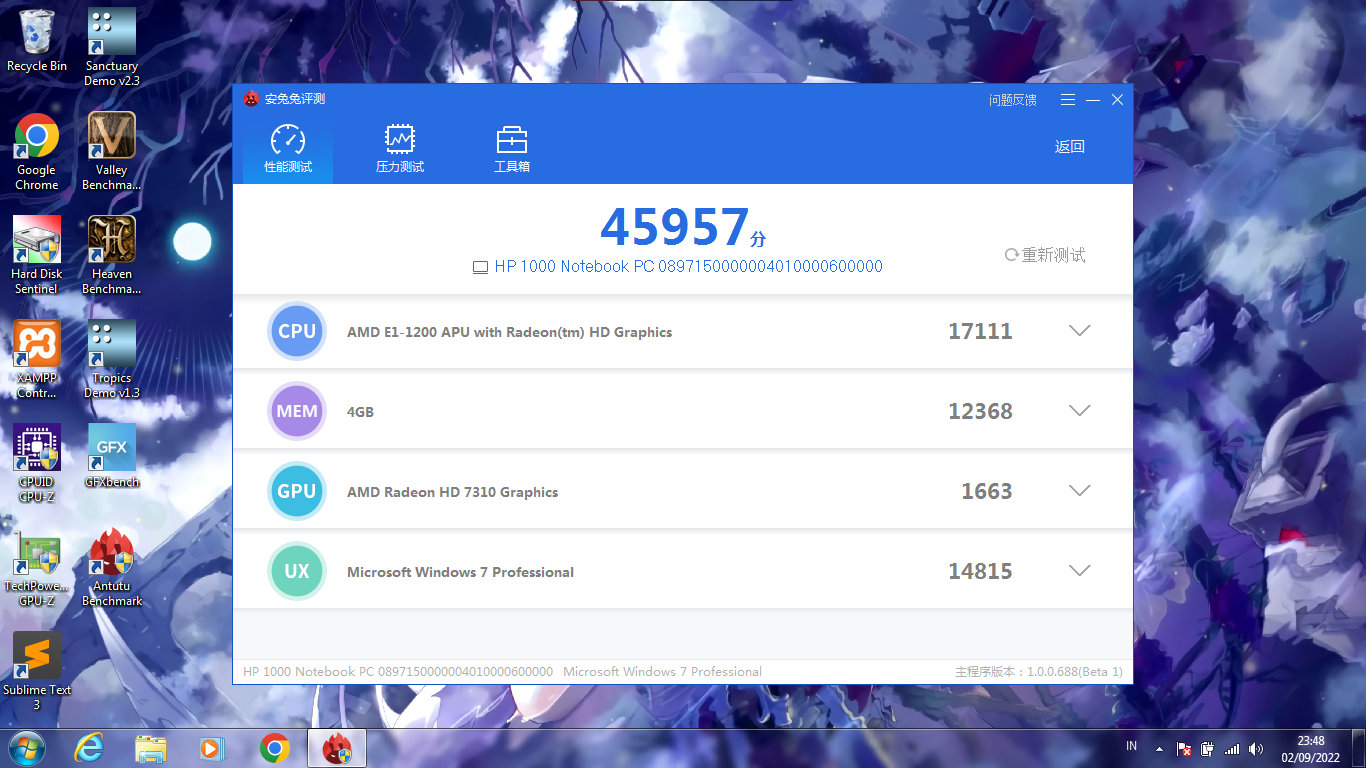Viewport: 1366px width, 768px height.
Task: Select the XAMPP Control Panel shortcut
Action: pyautogui.click(x=37, y=359)
